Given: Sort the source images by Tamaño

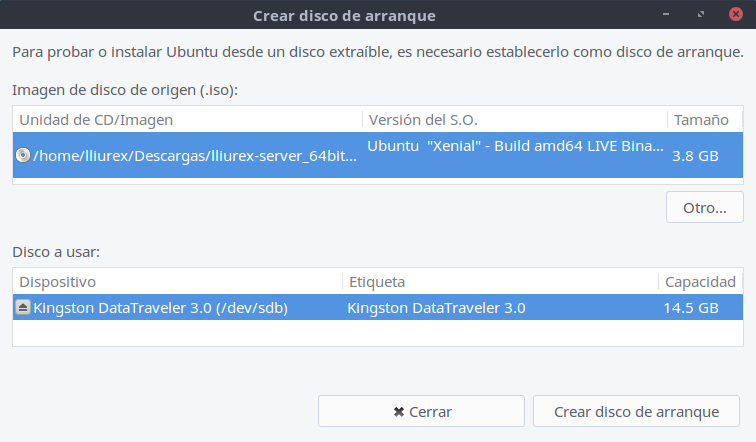Looking at the screenshot, I should (x=702, y=120).
